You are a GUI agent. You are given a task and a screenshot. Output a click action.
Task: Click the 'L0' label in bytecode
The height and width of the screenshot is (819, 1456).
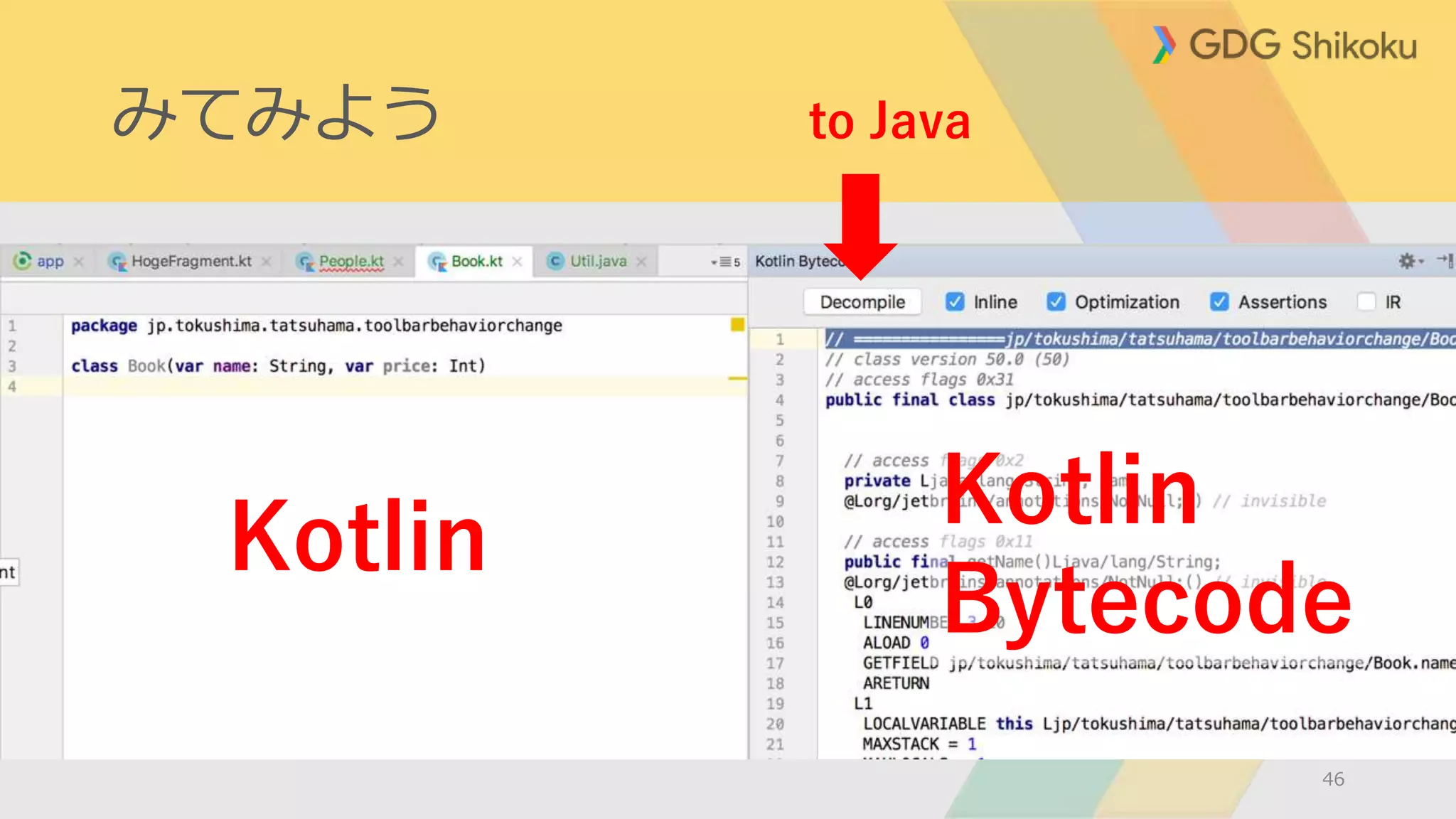(863, 603)
